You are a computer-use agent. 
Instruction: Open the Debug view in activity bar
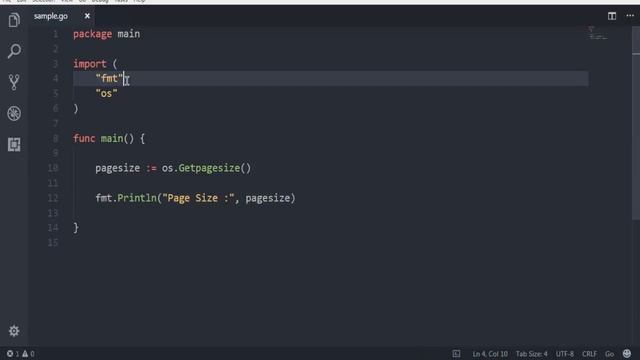pyautogui.click(x=14, y=113)
